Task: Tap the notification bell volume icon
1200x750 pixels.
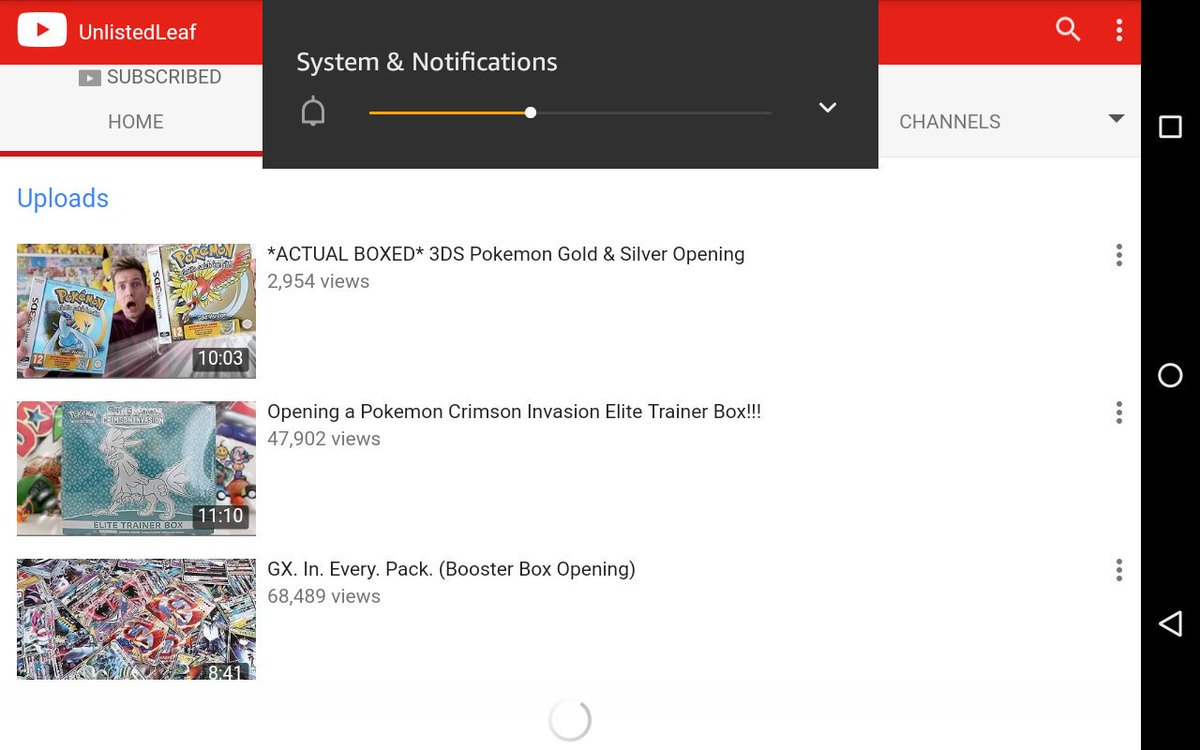Action: (313, 112)
